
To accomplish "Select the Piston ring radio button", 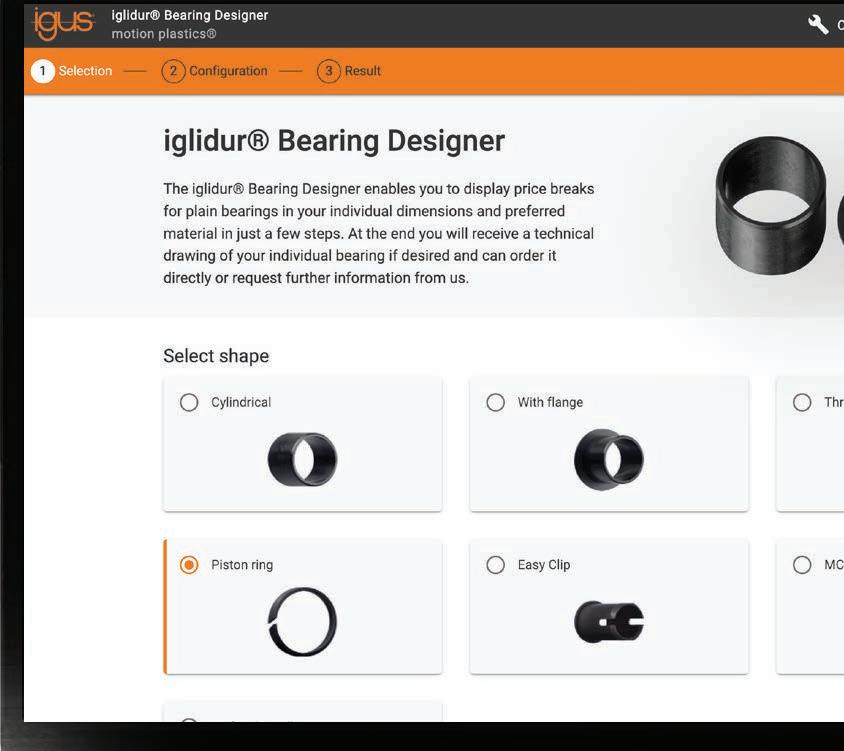I will click(189, 565).
